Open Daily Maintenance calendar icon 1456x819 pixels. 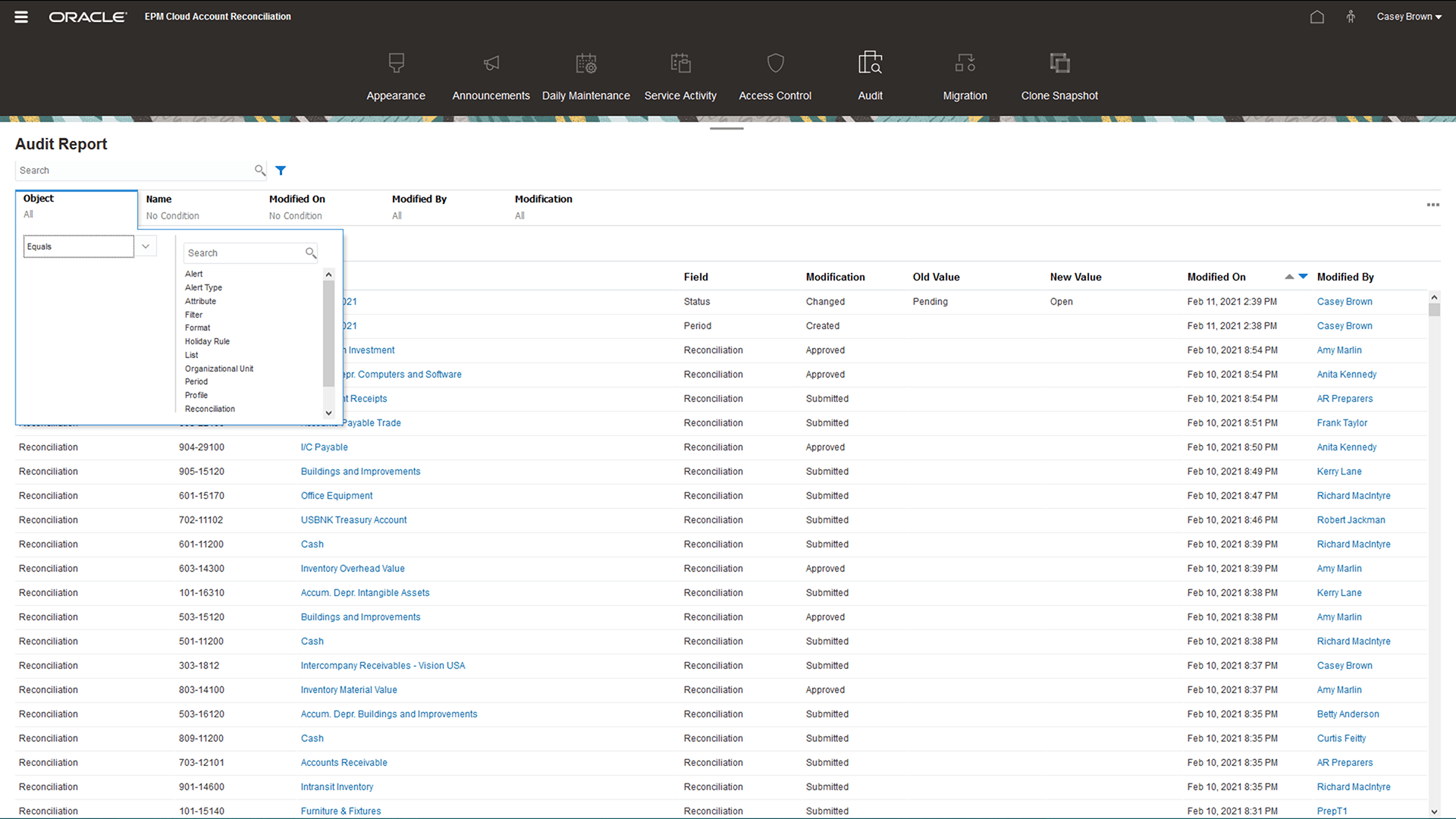(x=585, y=63)
